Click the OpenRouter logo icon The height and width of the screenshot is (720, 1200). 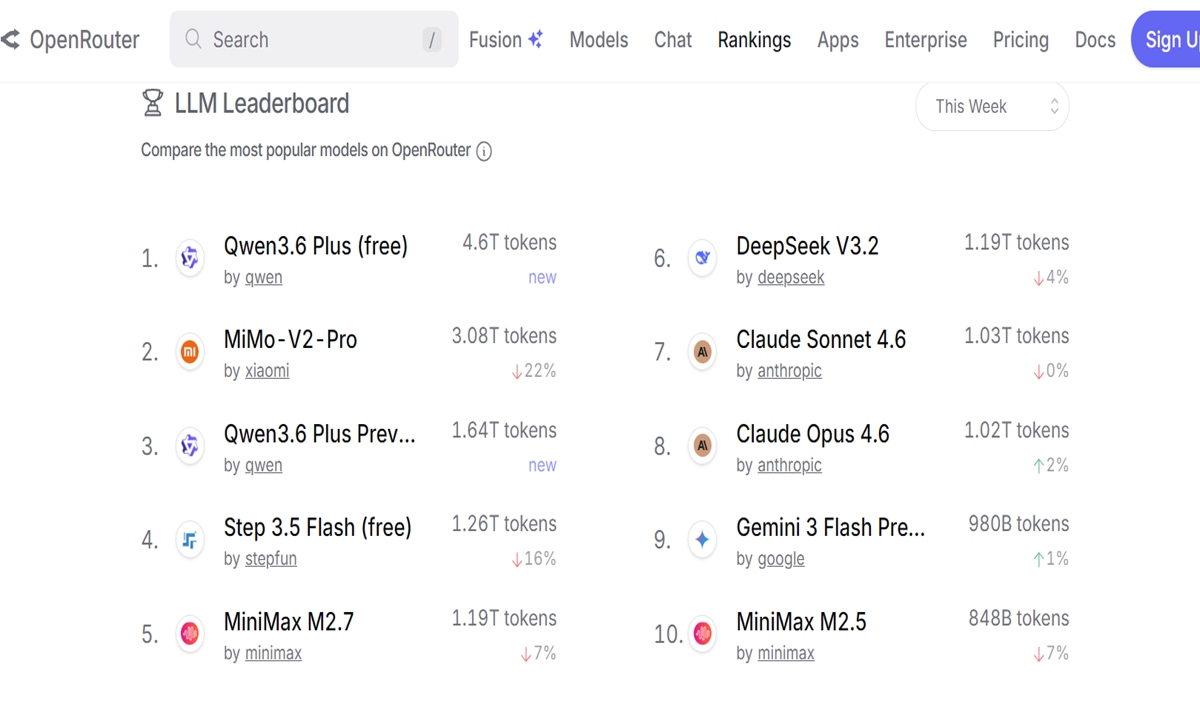[x=12, y=39]
